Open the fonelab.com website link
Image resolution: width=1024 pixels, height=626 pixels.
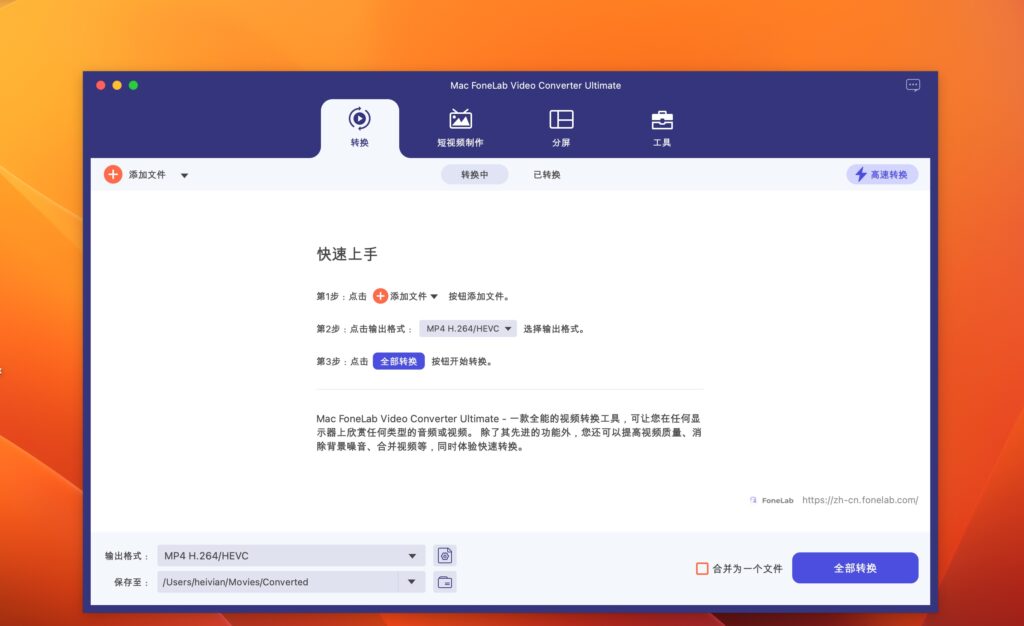pos(859,500)
